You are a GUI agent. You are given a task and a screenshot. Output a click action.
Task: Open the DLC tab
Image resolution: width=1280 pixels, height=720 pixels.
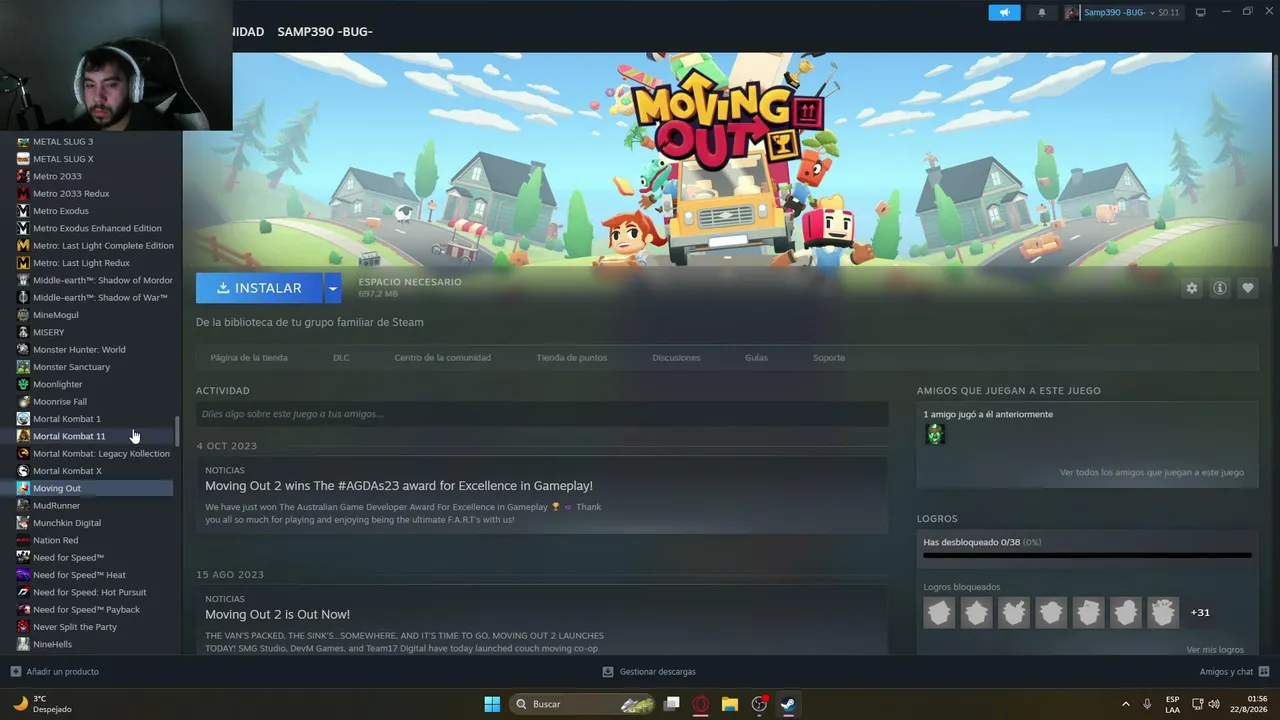coord(341,357)
